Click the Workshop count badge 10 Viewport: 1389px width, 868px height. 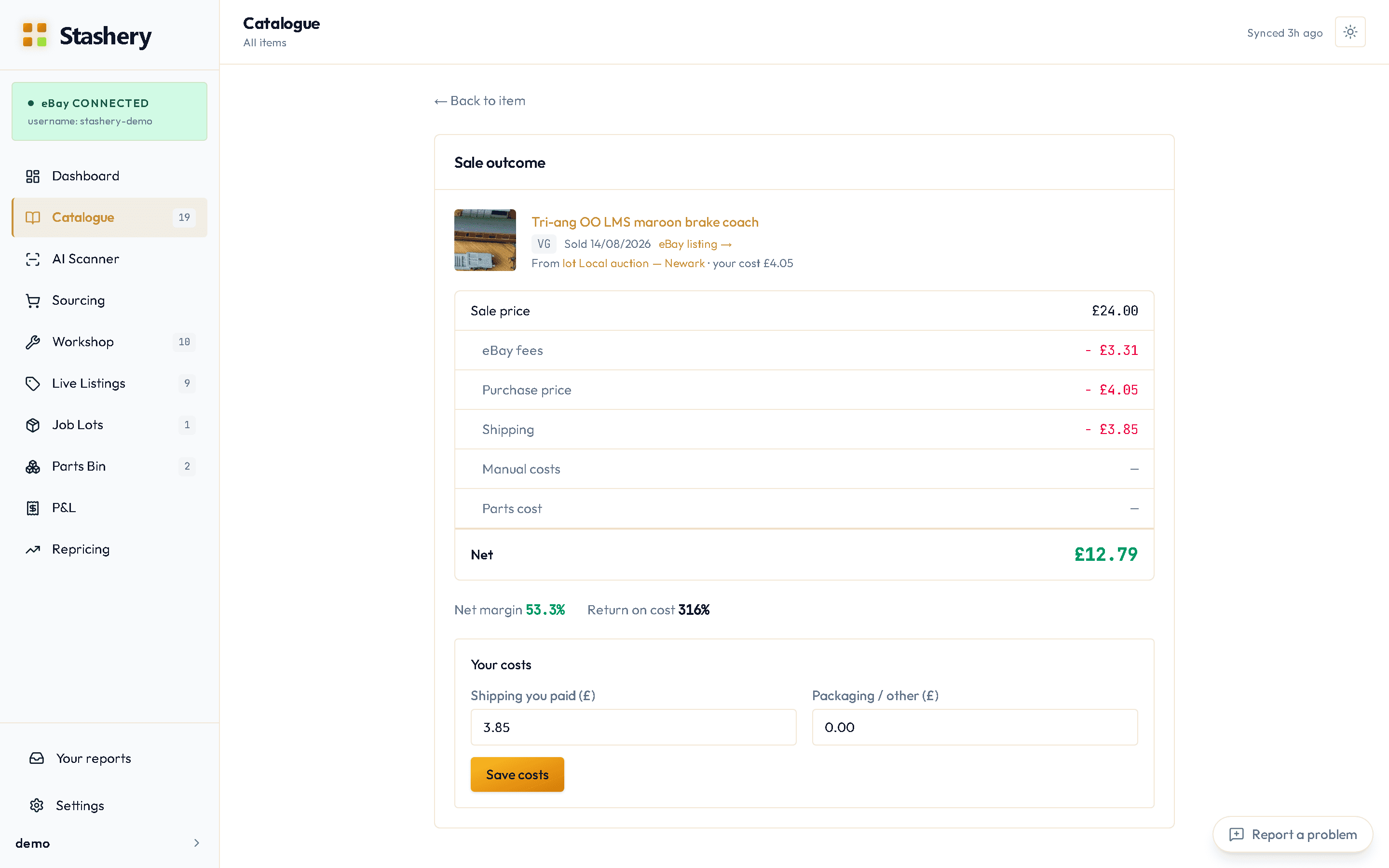tap(184, 342)
